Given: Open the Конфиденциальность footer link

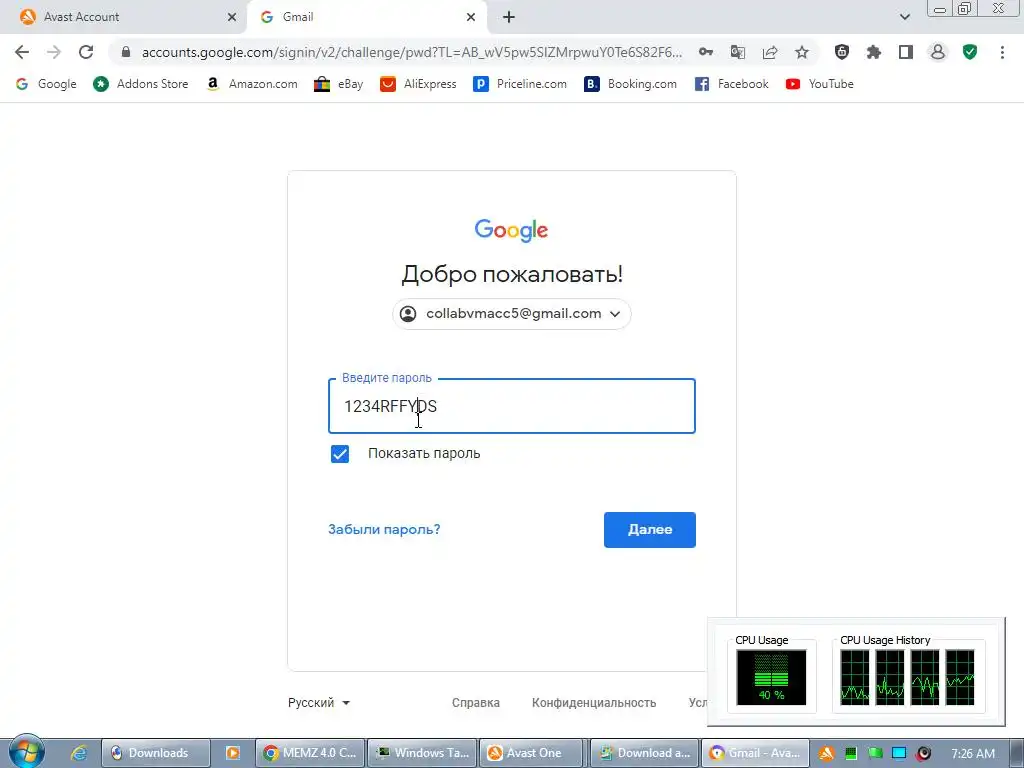Looking at the screenshot, I should [x=594, y=703].
